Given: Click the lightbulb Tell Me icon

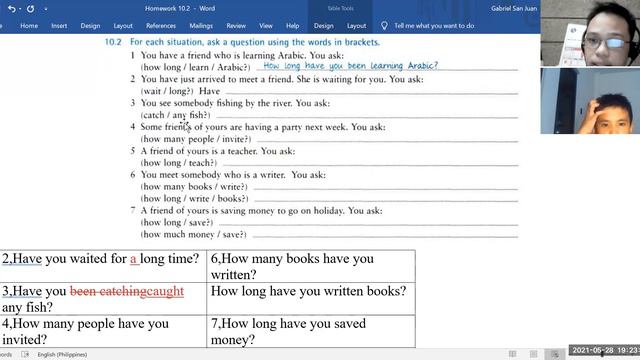Looking at the screenshot, I should tap(384, 26).
